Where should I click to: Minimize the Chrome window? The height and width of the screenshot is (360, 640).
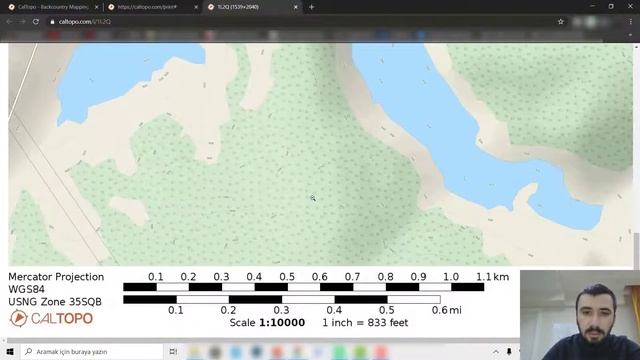pos(592,7)
